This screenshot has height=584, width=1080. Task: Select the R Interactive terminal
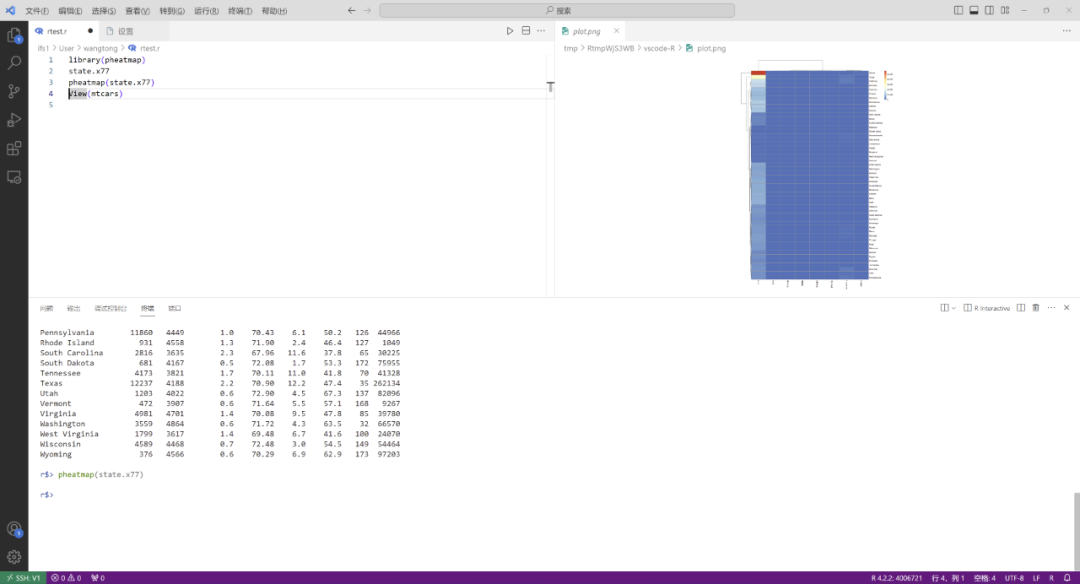point(987,308)
